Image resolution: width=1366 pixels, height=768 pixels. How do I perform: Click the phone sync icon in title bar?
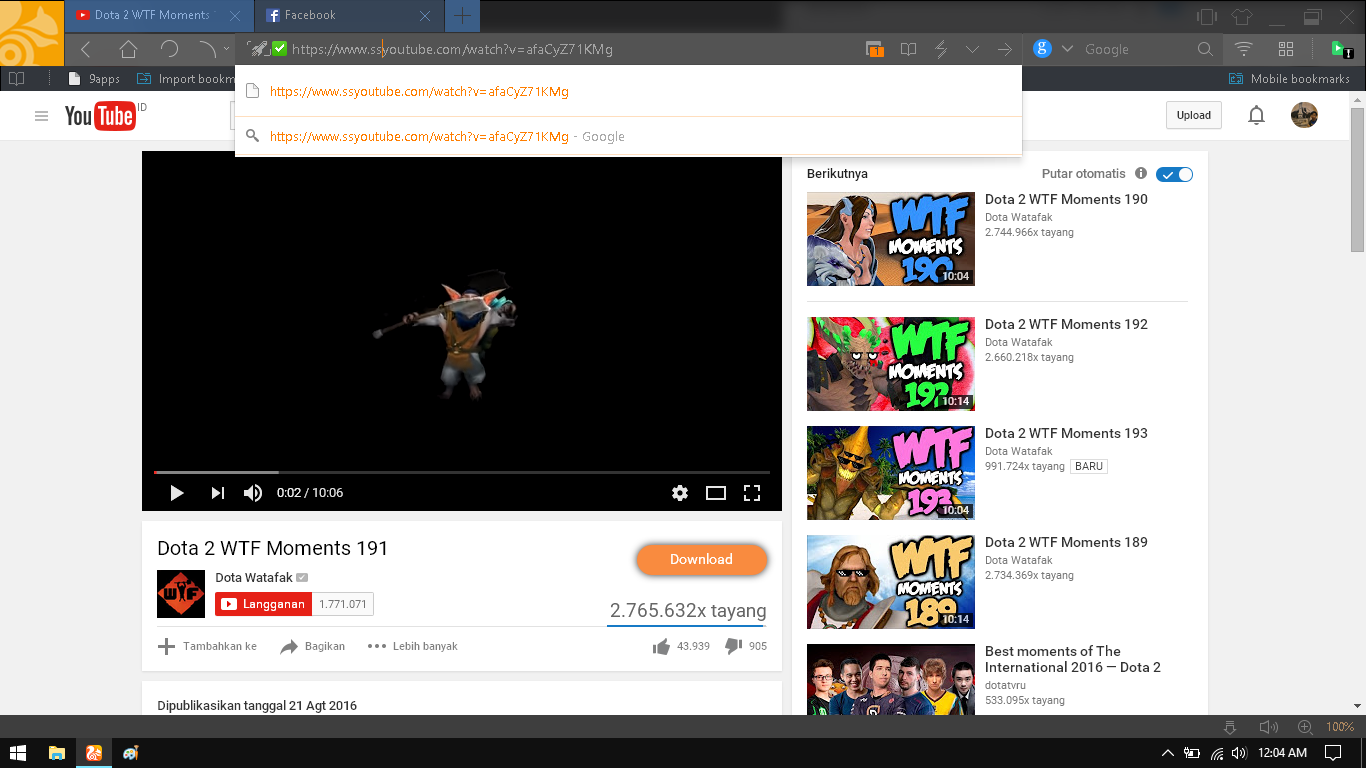[x=1207, y=16]
